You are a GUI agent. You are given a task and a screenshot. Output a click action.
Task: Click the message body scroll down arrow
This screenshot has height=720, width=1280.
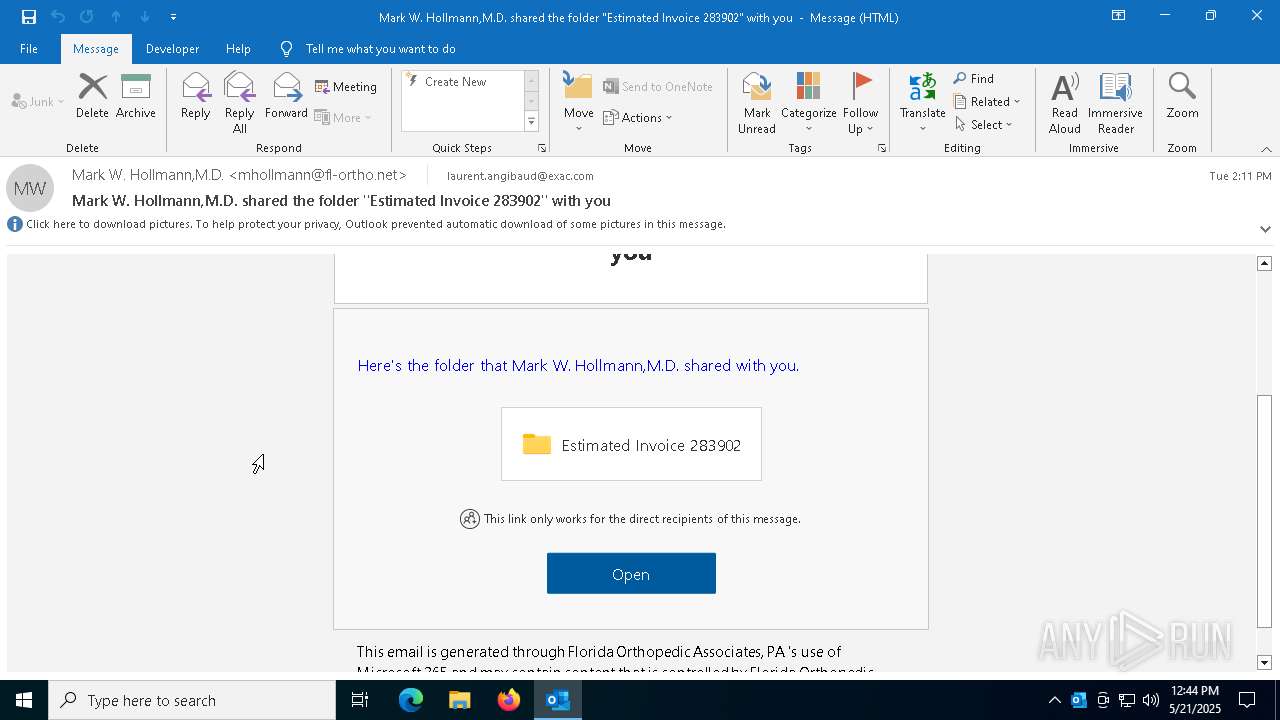1264,662
